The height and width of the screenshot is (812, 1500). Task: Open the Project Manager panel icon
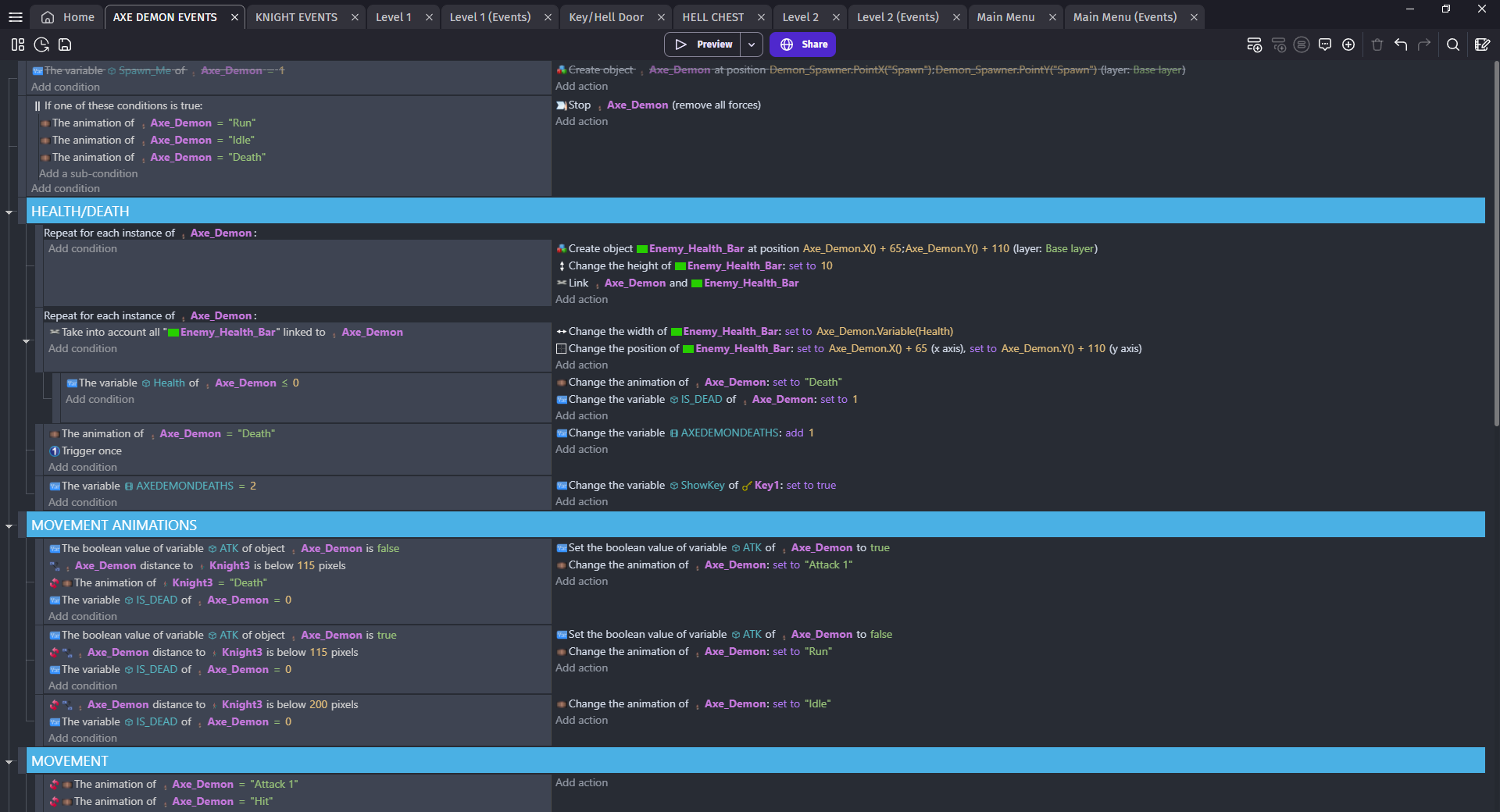coord(17,45)
